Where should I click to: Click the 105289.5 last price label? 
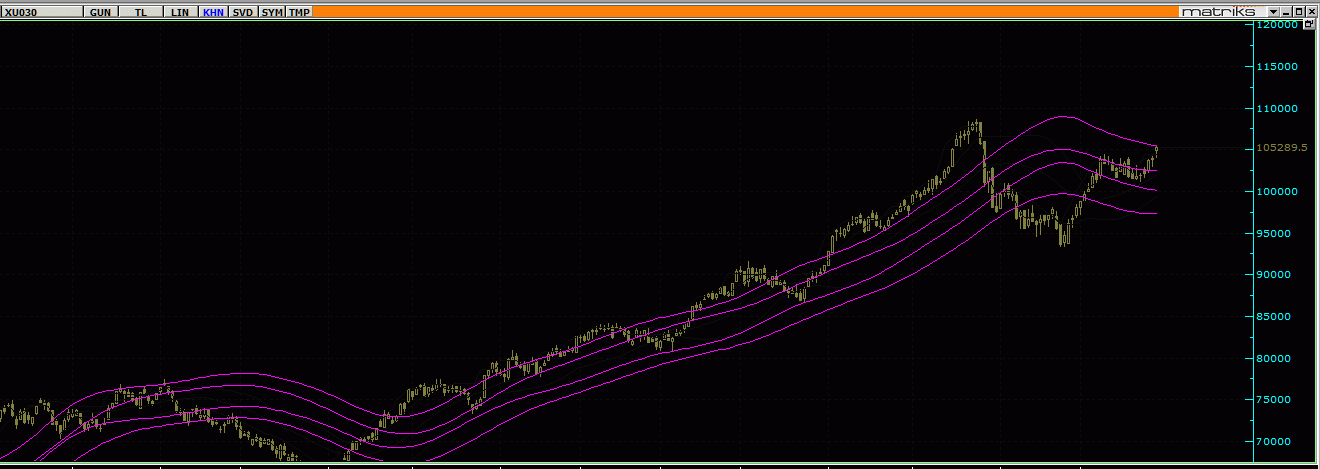(1284, 147)
